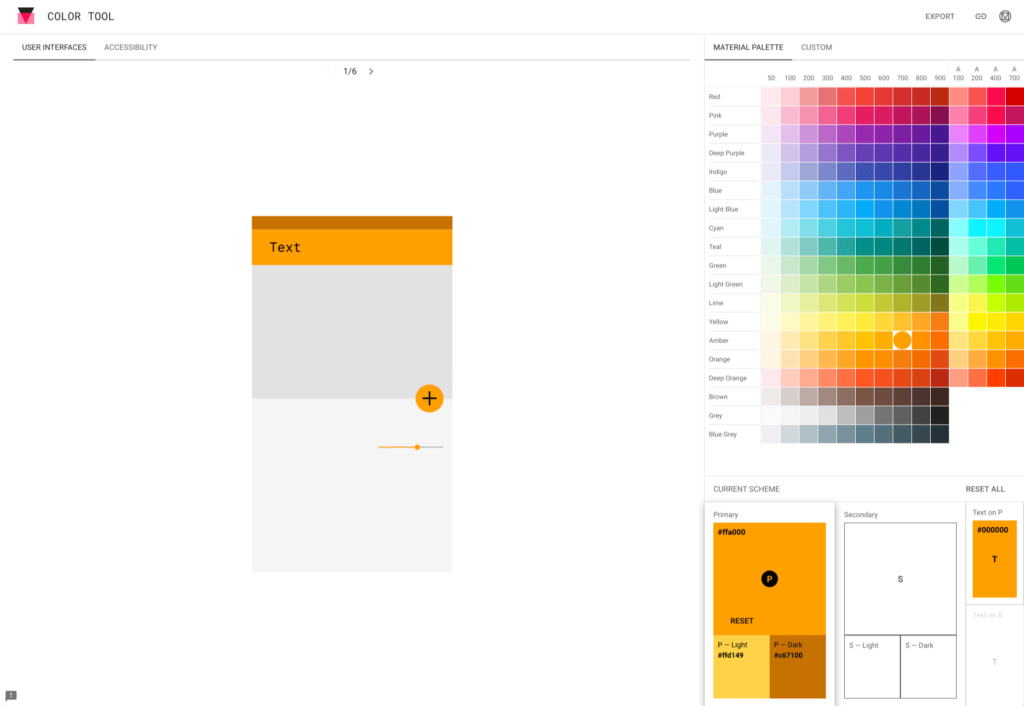Select the Secondary color box
Viewport: 1024px width, 706px height.
pos(899,578)
